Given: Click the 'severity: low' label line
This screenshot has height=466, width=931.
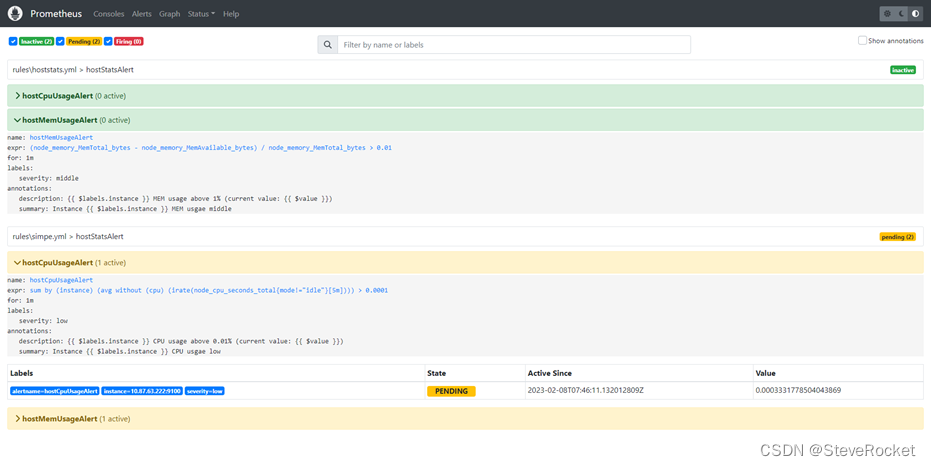Looking at the screenshot, I should [43, 321].
